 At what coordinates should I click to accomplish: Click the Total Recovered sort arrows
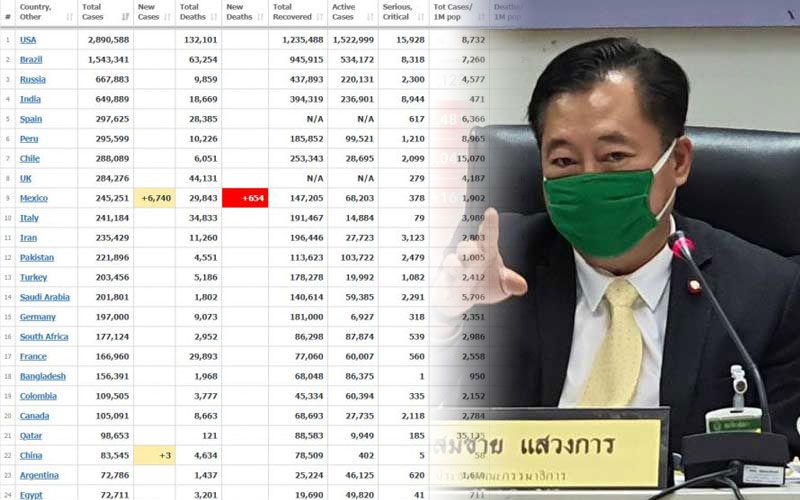pyautogui.click(x=319, y=17)
